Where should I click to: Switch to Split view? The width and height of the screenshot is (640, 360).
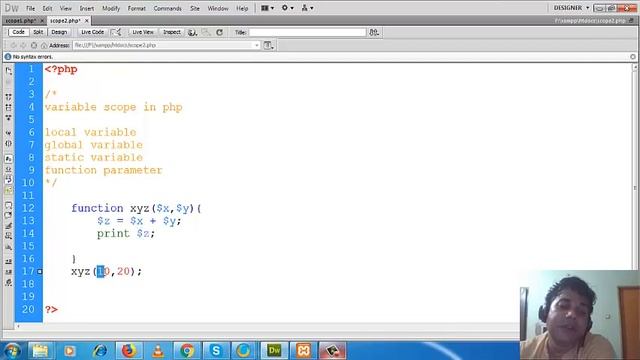(x=38, y=32)
